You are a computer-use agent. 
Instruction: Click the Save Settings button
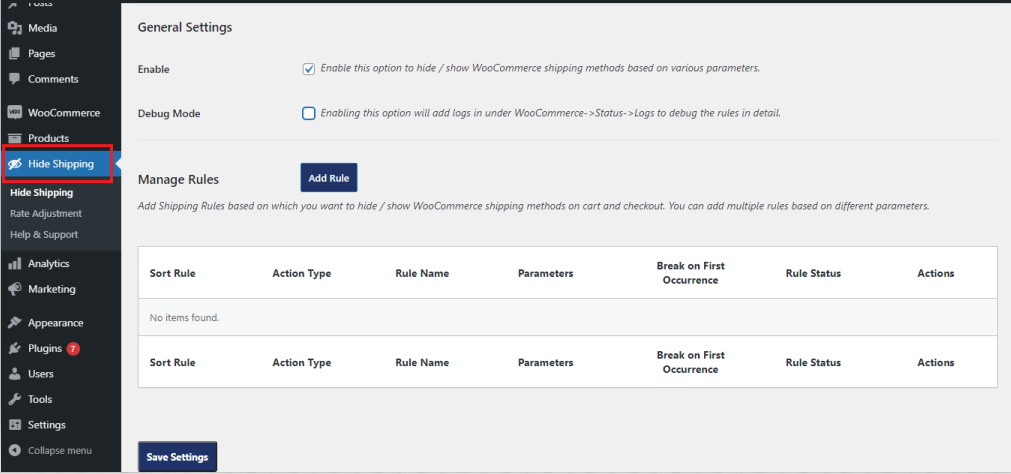coord(177,457)
